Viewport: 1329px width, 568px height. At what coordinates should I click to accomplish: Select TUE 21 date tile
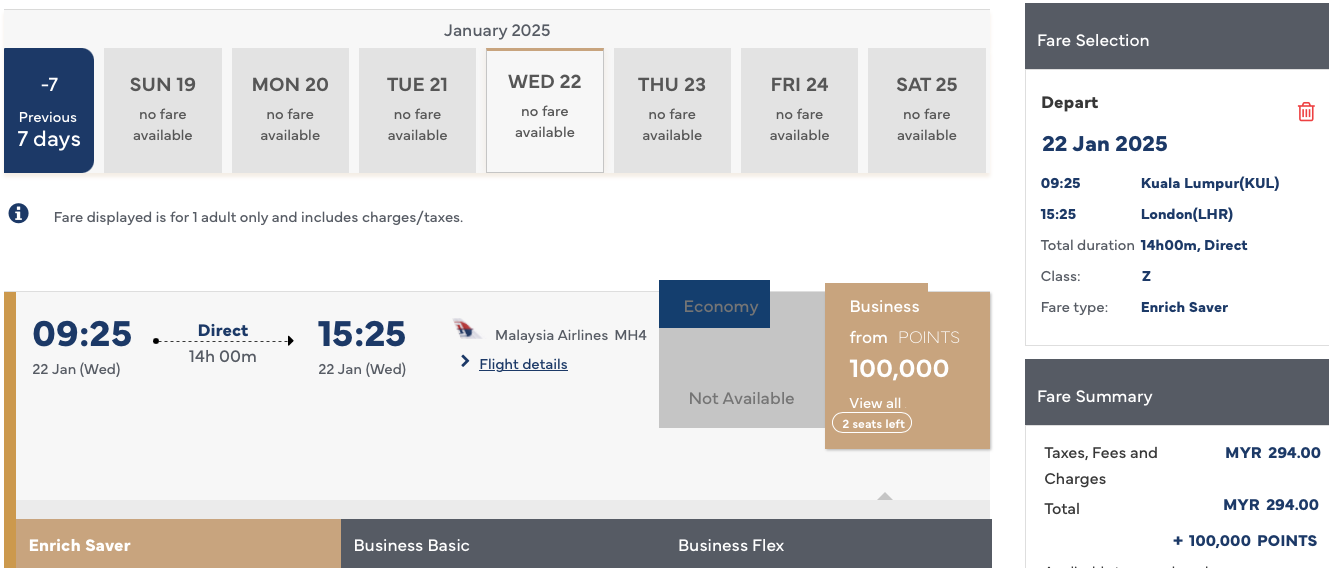coord(418,110)
